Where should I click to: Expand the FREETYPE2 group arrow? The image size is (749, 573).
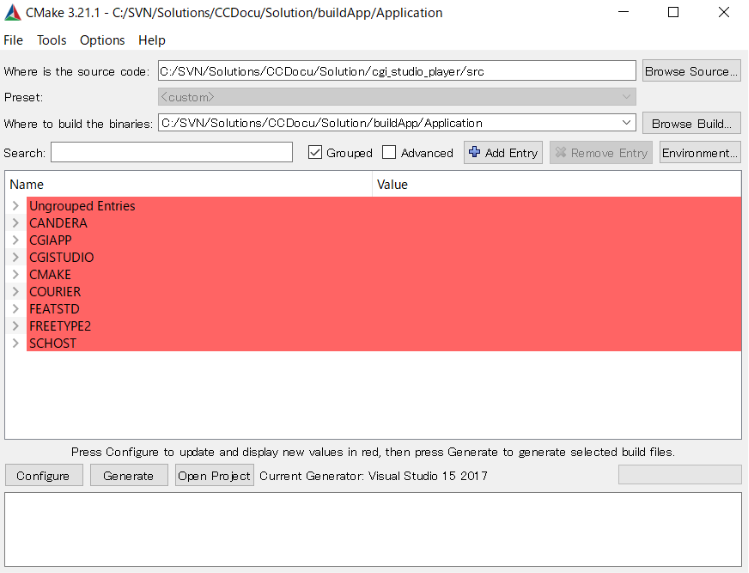point(16,326)
